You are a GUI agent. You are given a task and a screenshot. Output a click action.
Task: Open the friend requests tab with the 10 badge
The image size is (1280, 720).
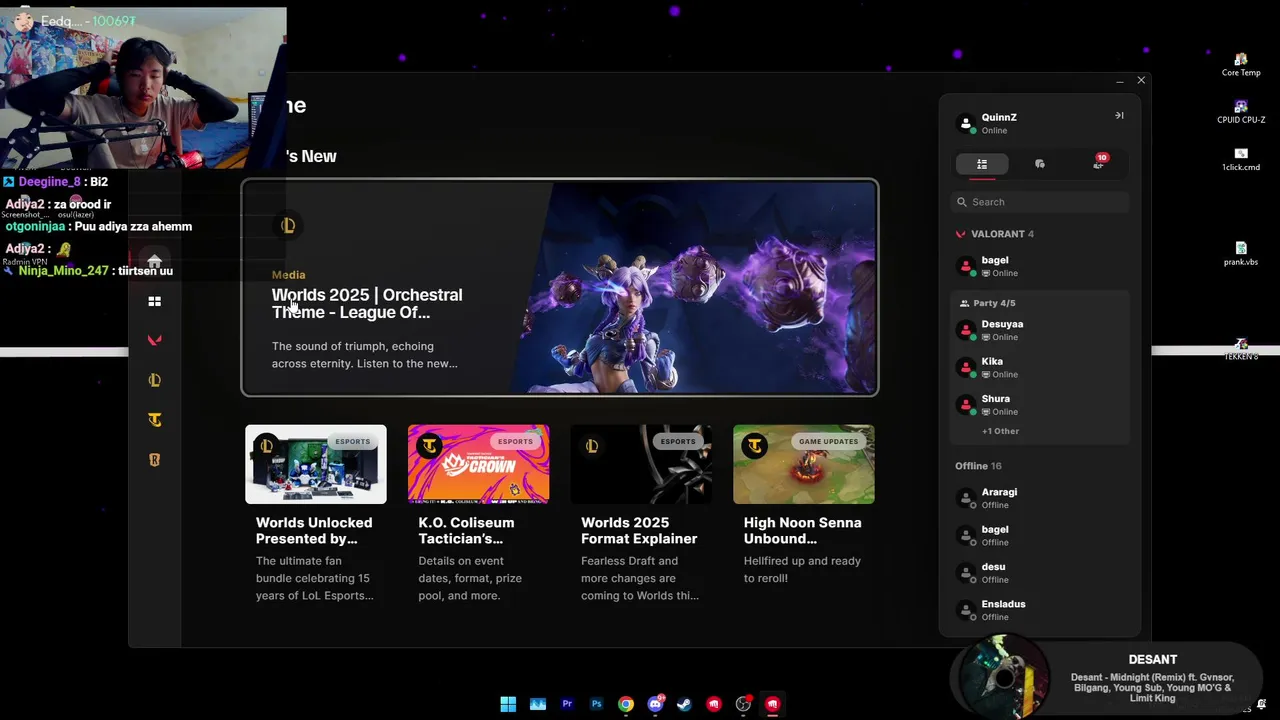pos(1098,164)
